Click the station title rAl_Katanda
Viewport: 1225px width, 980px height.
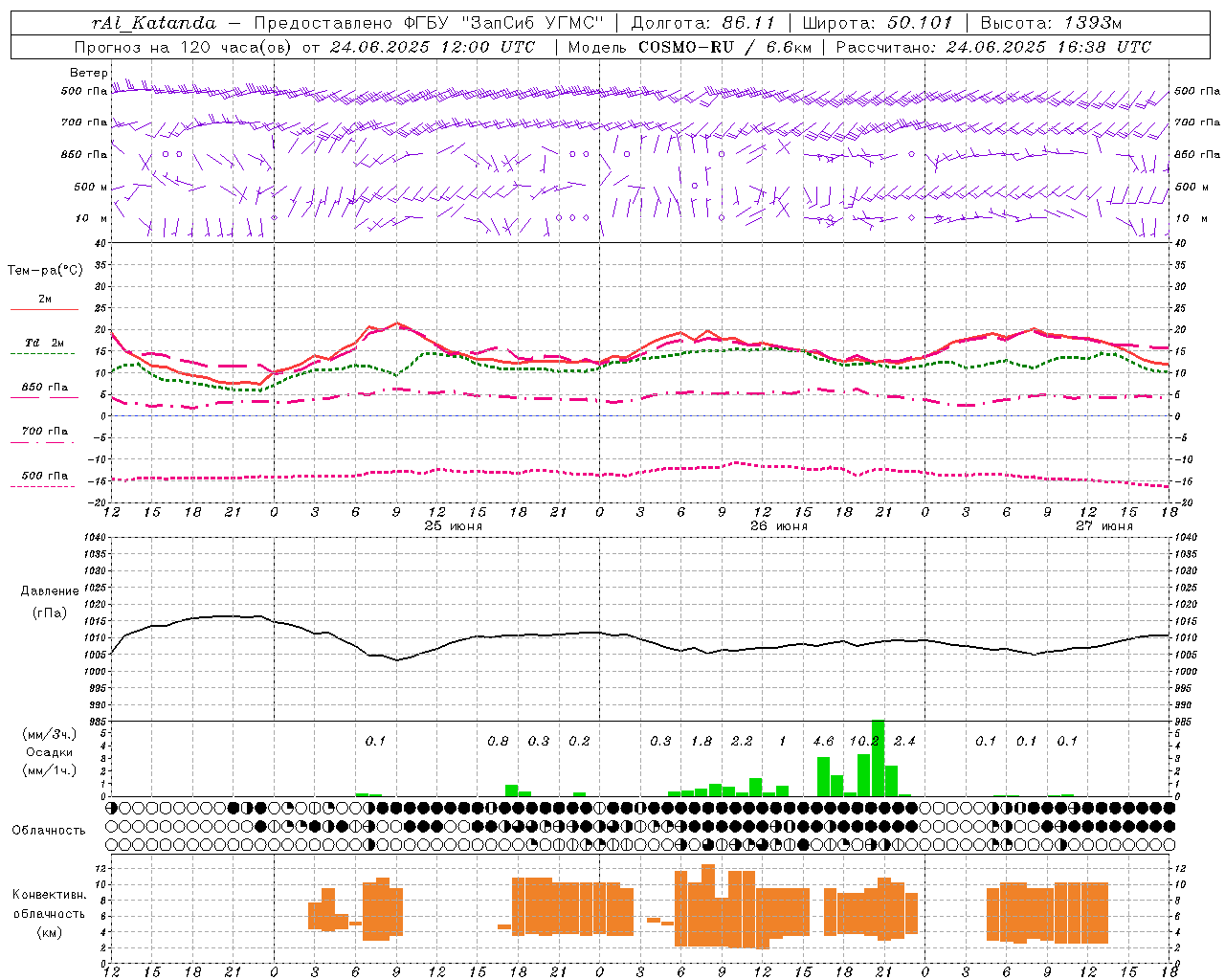154,23
